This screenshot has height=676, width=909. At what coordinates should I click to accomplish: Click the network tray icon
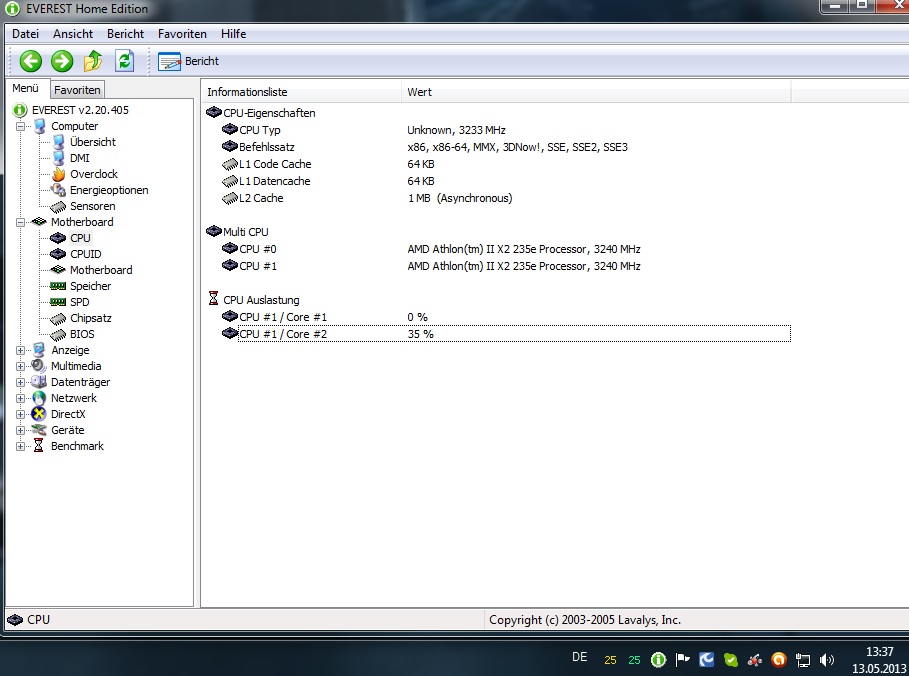802,660
